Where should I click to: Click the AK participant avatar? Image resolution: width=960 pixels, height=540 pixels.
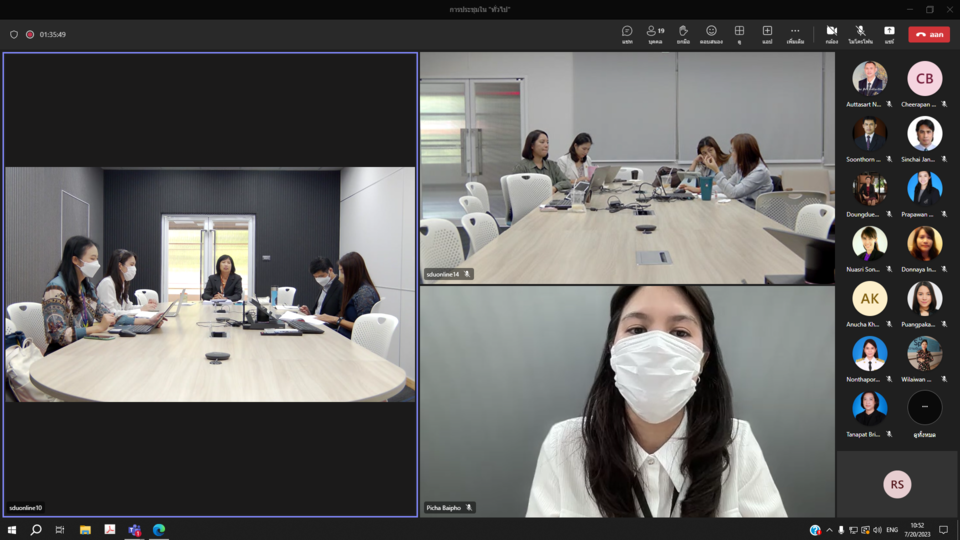869,299
